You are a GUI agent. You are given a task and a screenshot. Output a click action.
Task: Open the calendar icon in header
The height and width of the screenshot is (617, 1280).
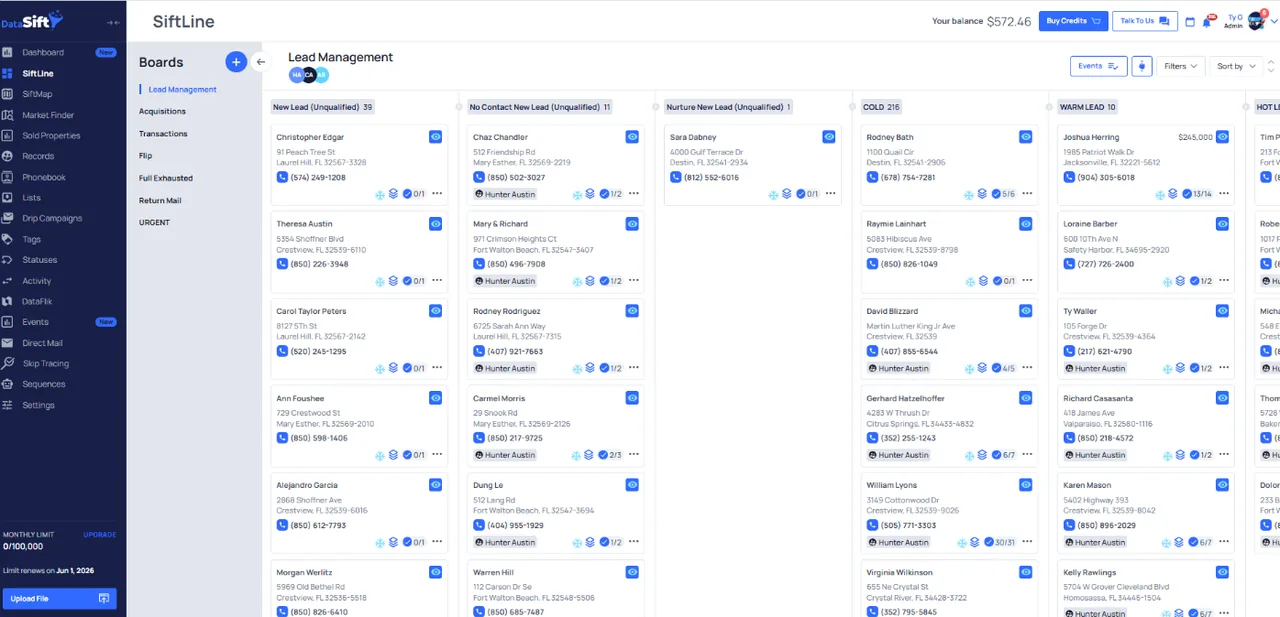1190,21
